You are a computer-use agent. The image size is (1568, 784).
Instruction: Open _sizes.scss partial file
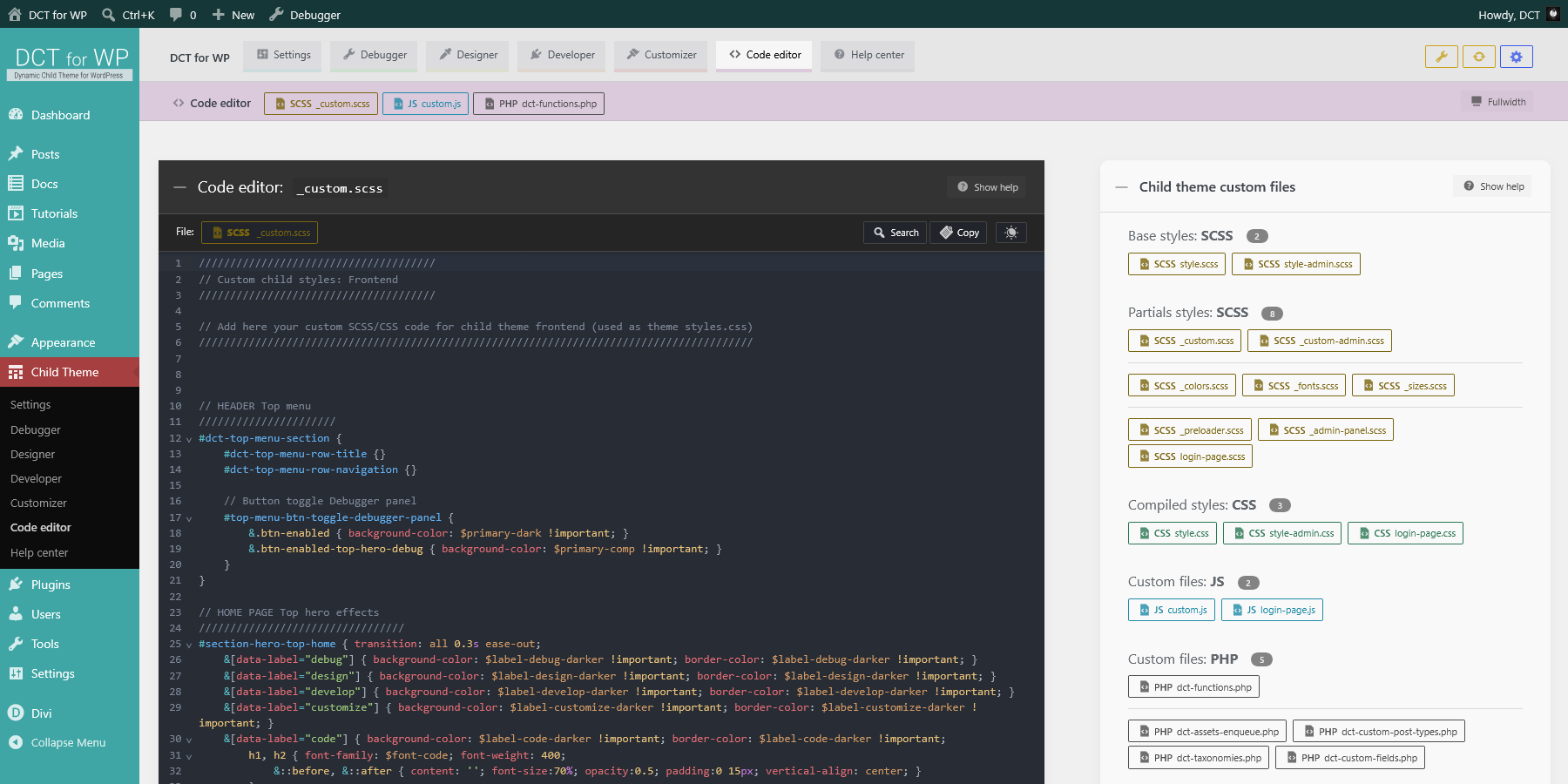point(1403,386)
